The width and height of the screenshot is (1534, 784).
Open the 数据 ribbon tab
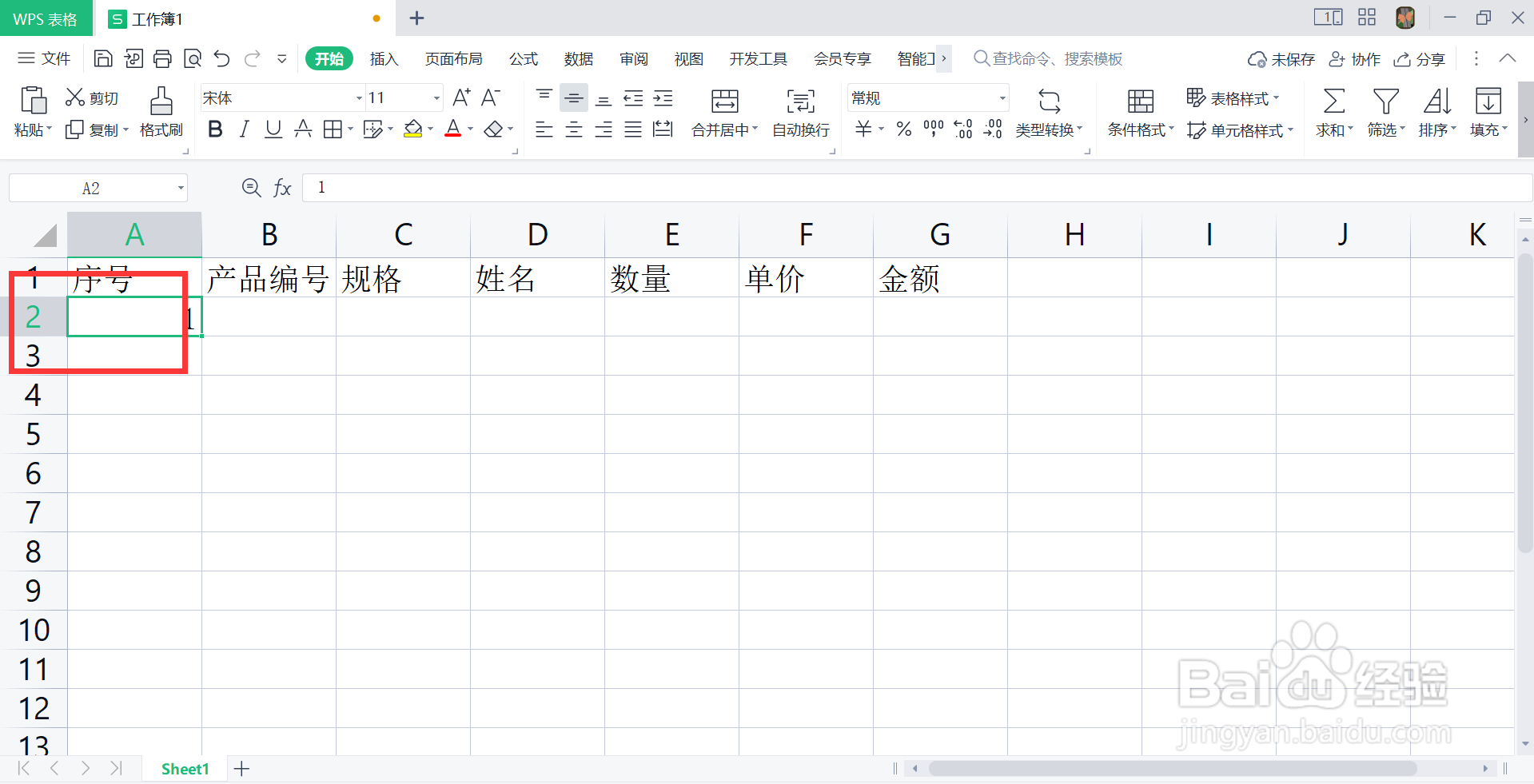(578, 58)
